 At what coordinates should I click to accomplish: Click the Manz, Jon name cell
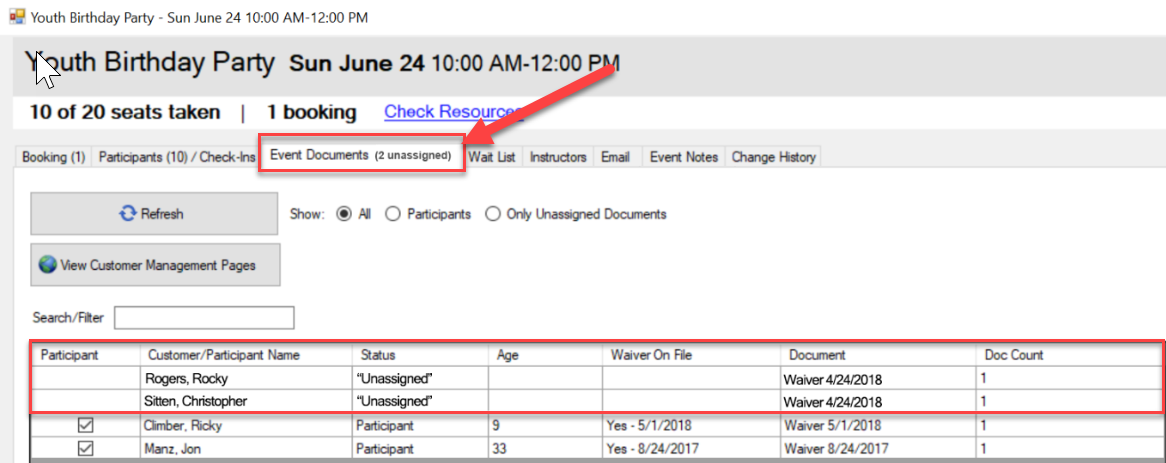246,448
